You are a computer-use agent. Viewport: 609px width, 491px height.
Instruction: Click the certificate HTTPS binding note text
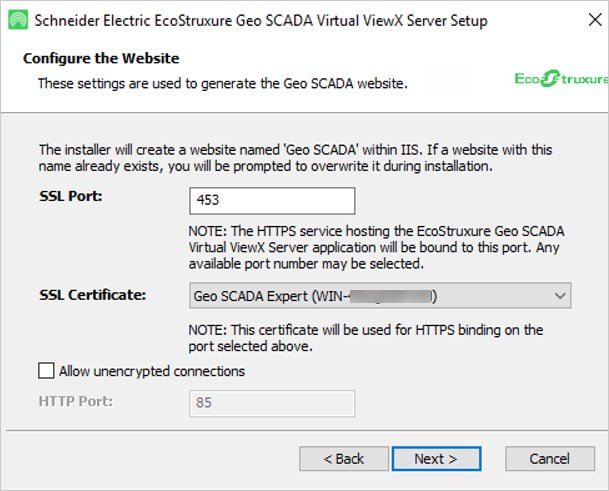pyautogui.click(x=366, y=337)
